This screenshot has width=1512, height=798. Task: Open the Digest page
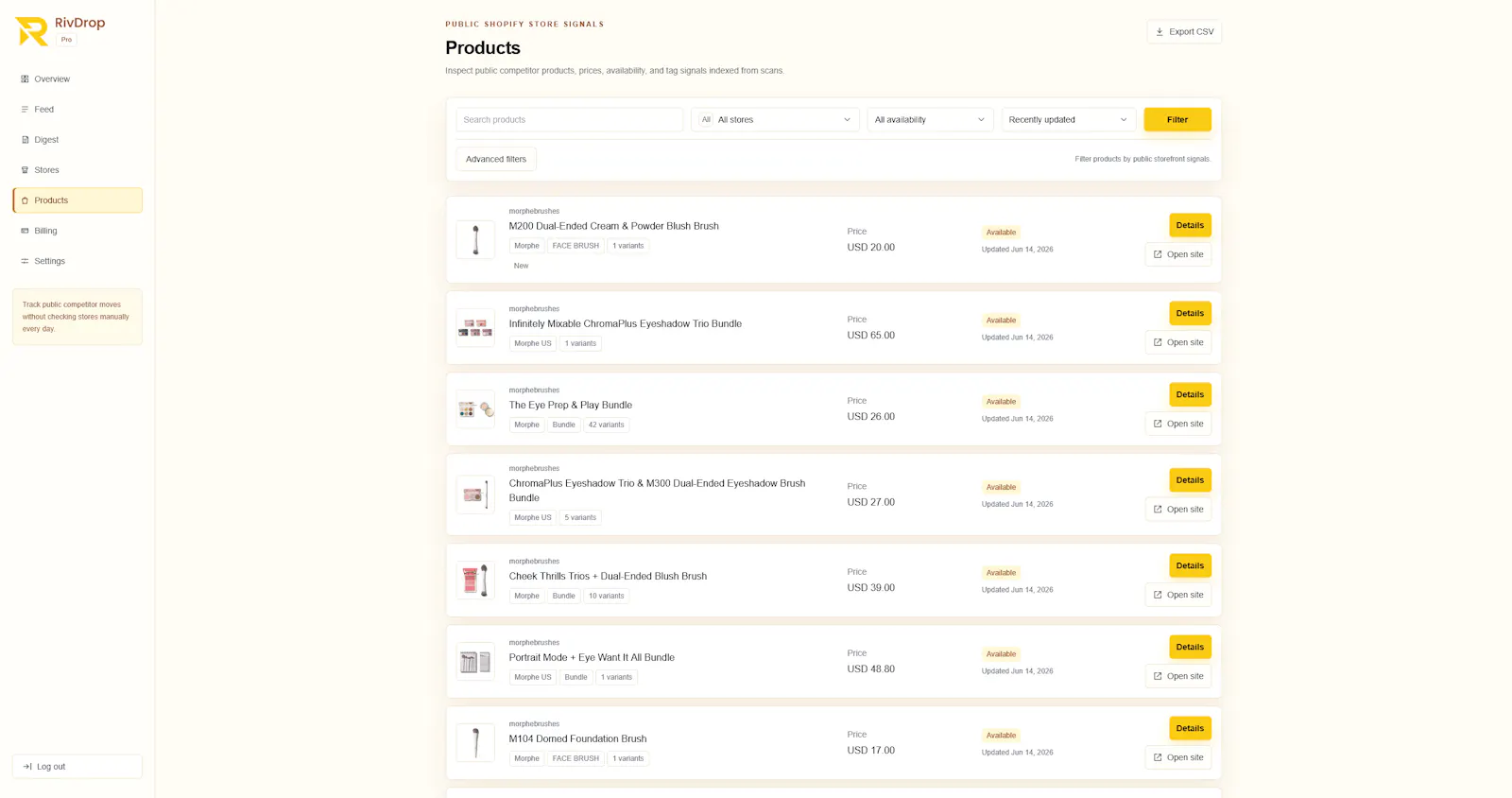point(77,140)
